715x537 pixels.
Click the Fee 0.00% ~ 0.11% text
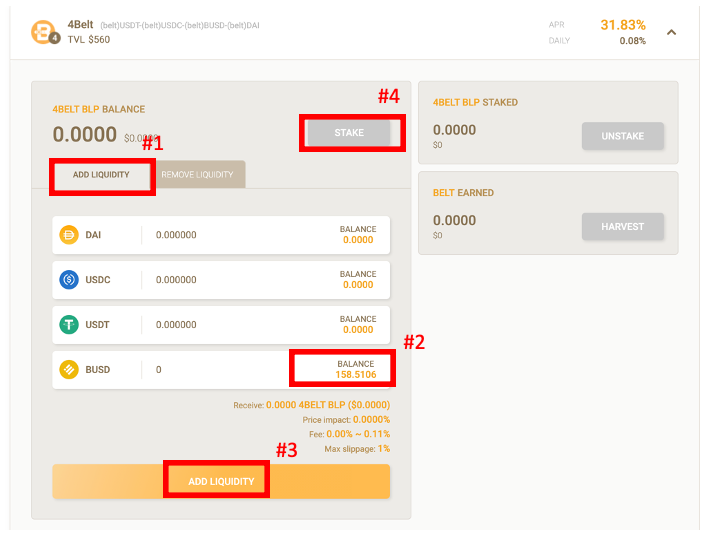click(349, 434)
